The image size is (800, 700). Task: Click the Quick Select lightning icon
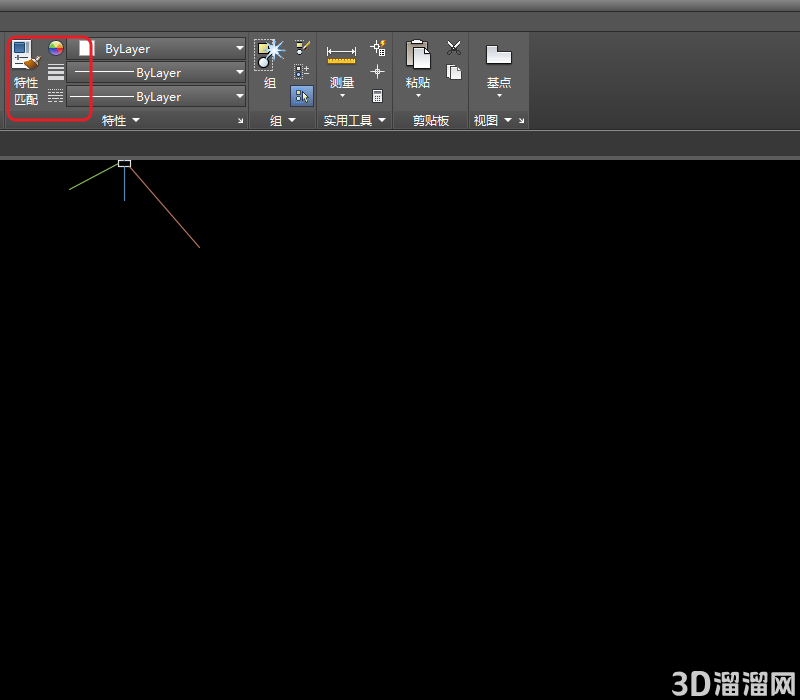(x=378, y=47)
